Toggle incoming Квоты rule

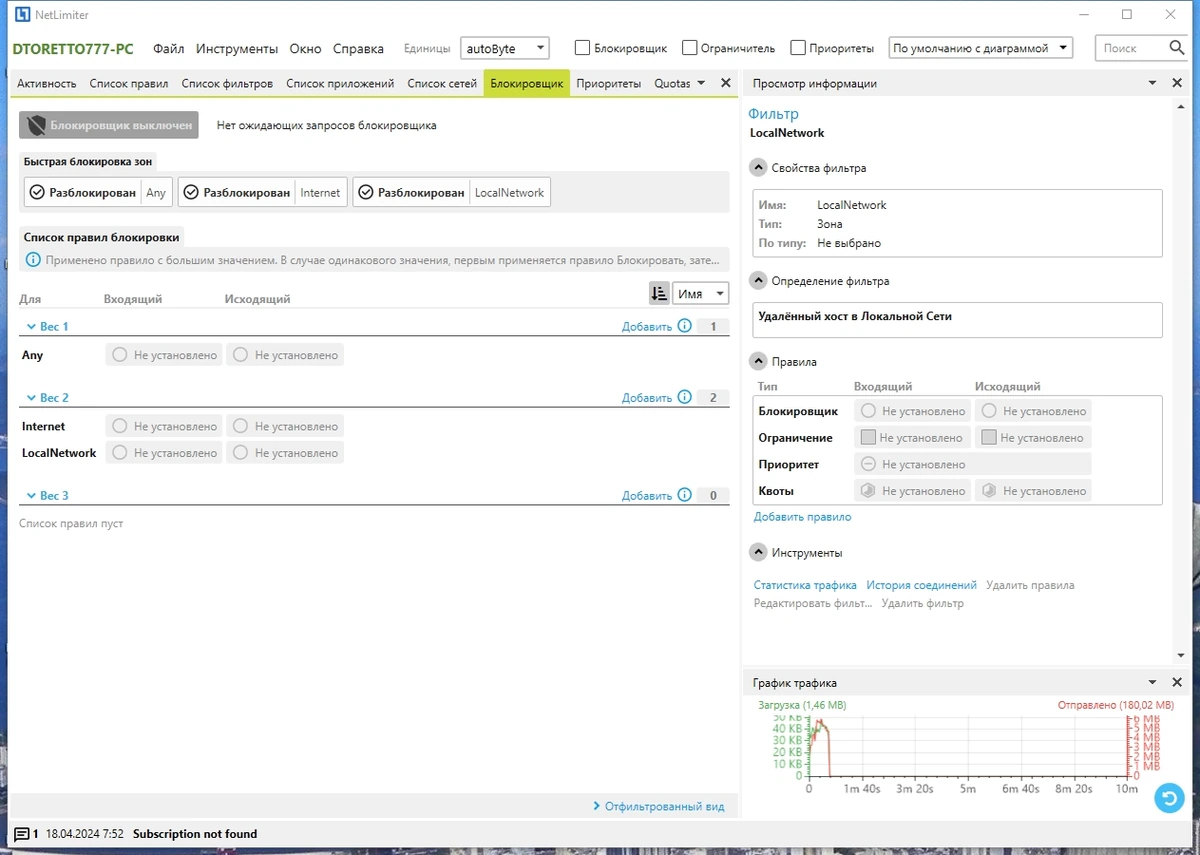pyautogui.click(x=911, y=490)
